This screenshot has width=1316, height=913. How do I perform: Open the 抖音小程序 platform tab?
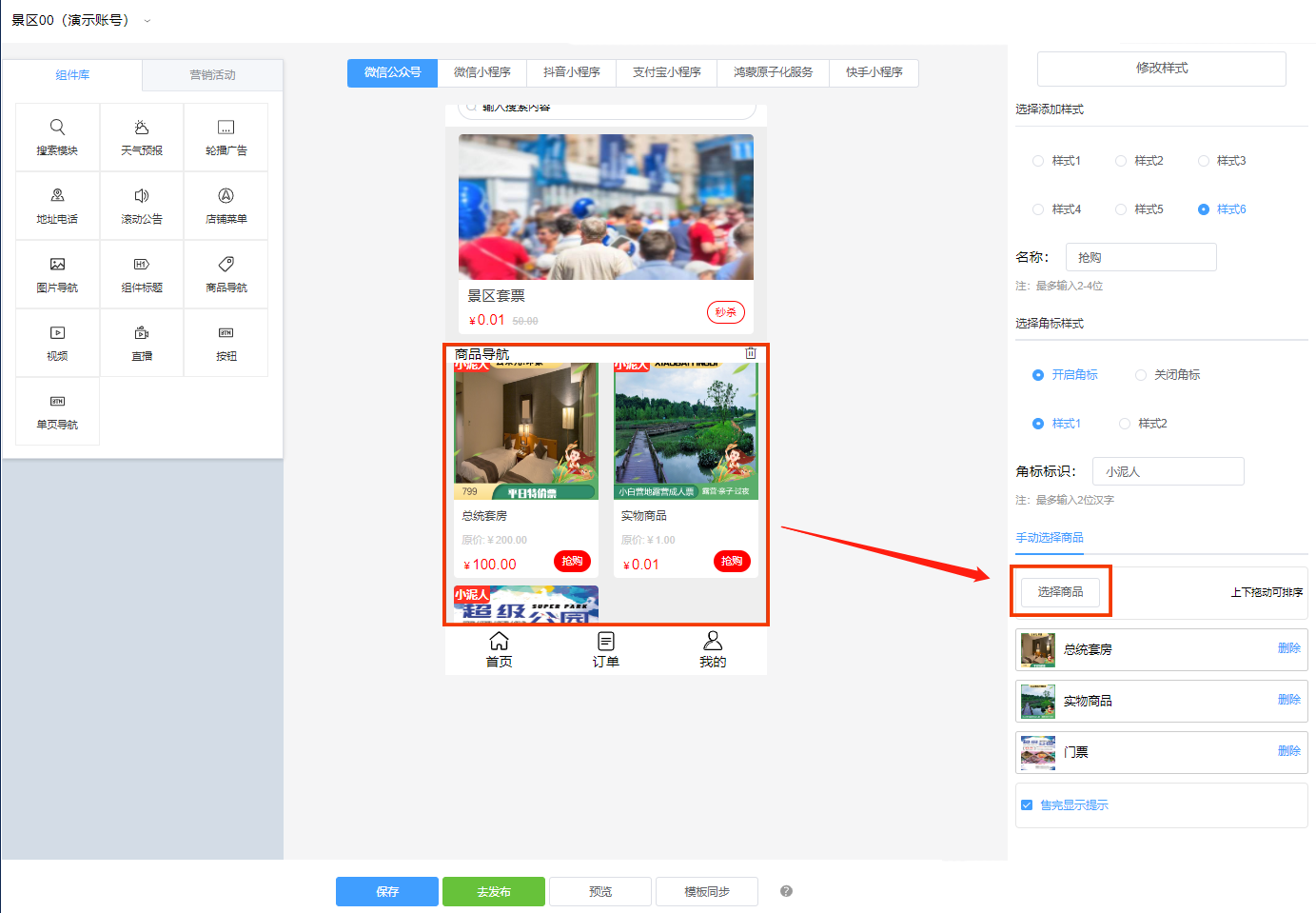(571, 72)
